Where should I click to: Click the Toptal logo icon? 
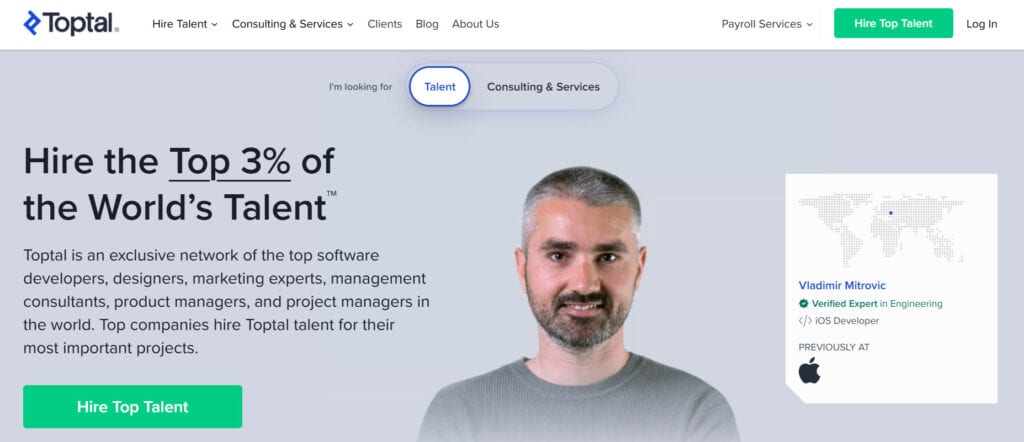tap(32, 23)
